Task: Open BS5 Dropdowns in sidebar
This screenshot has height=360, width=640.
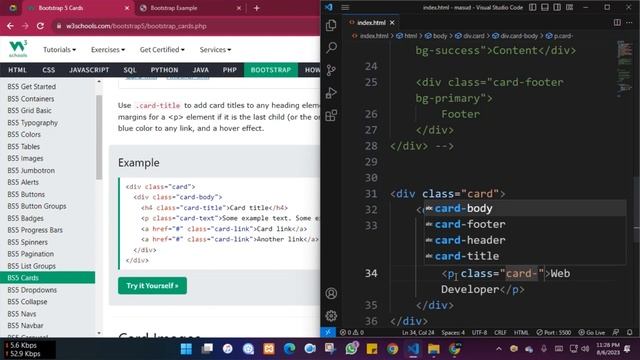Action: point(32,290)
